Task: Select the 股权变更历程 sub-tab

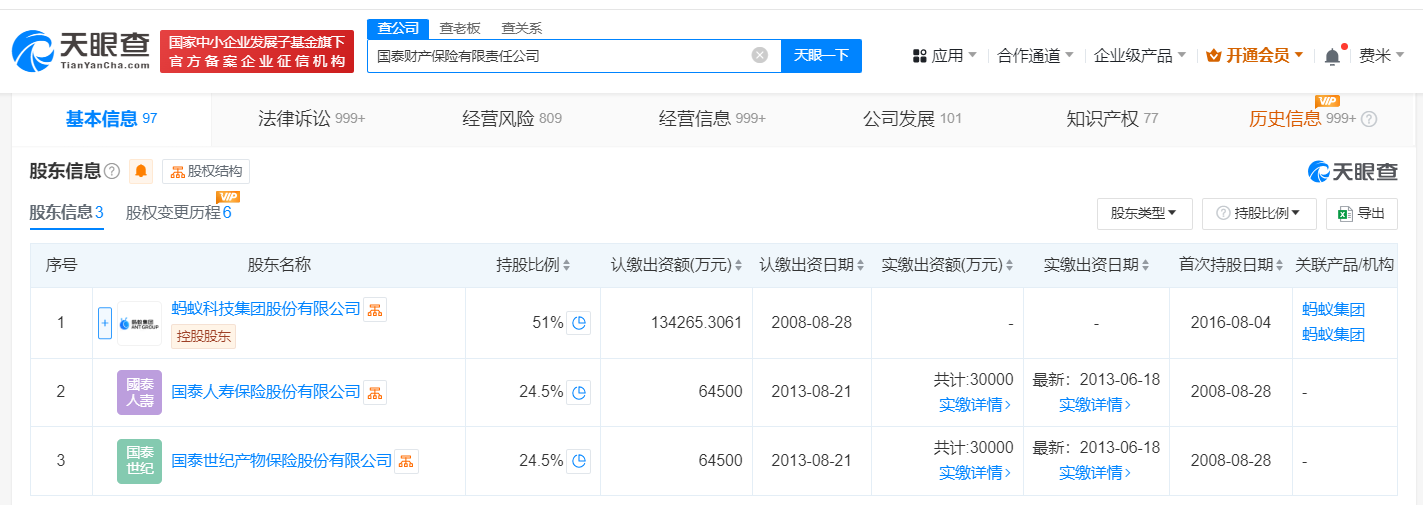Action: [x=179, y=212]
